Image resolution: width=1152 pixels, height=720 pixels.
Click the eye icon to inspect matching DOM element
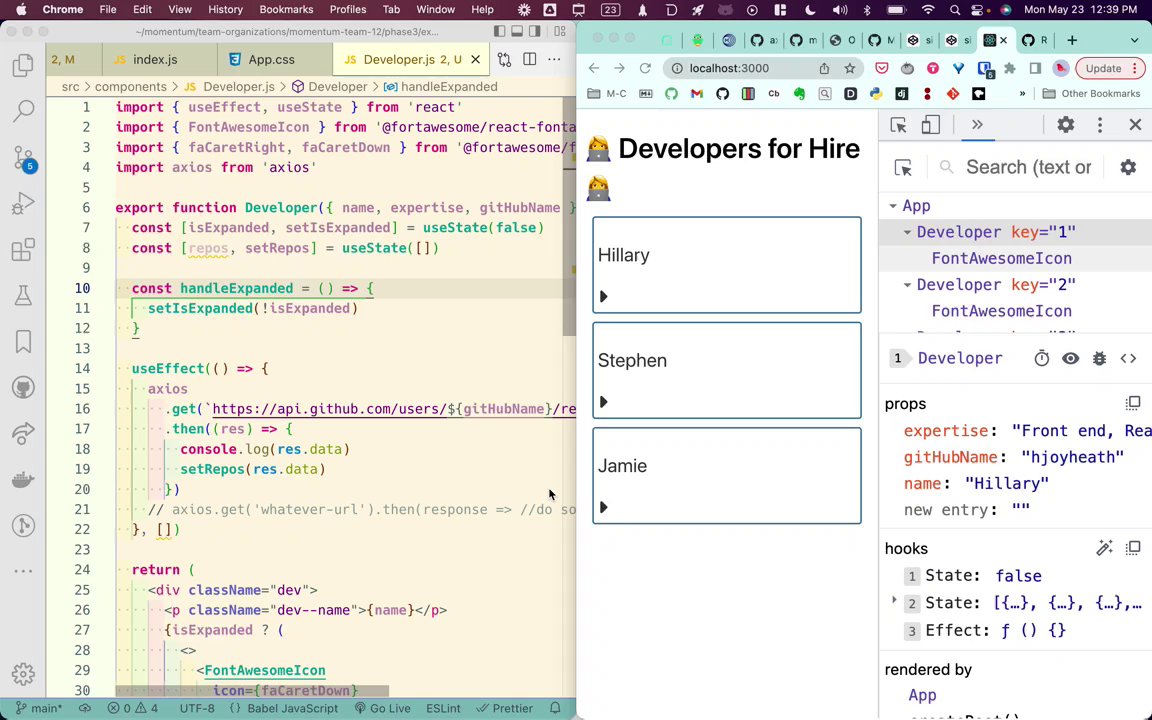1070,358
